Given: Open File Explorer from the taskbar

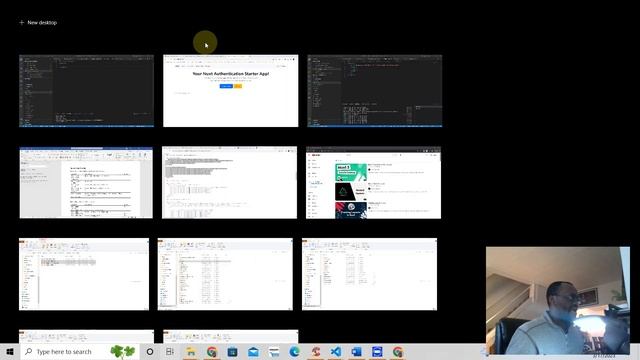Looking at the screenshot, I should [191, 351].
